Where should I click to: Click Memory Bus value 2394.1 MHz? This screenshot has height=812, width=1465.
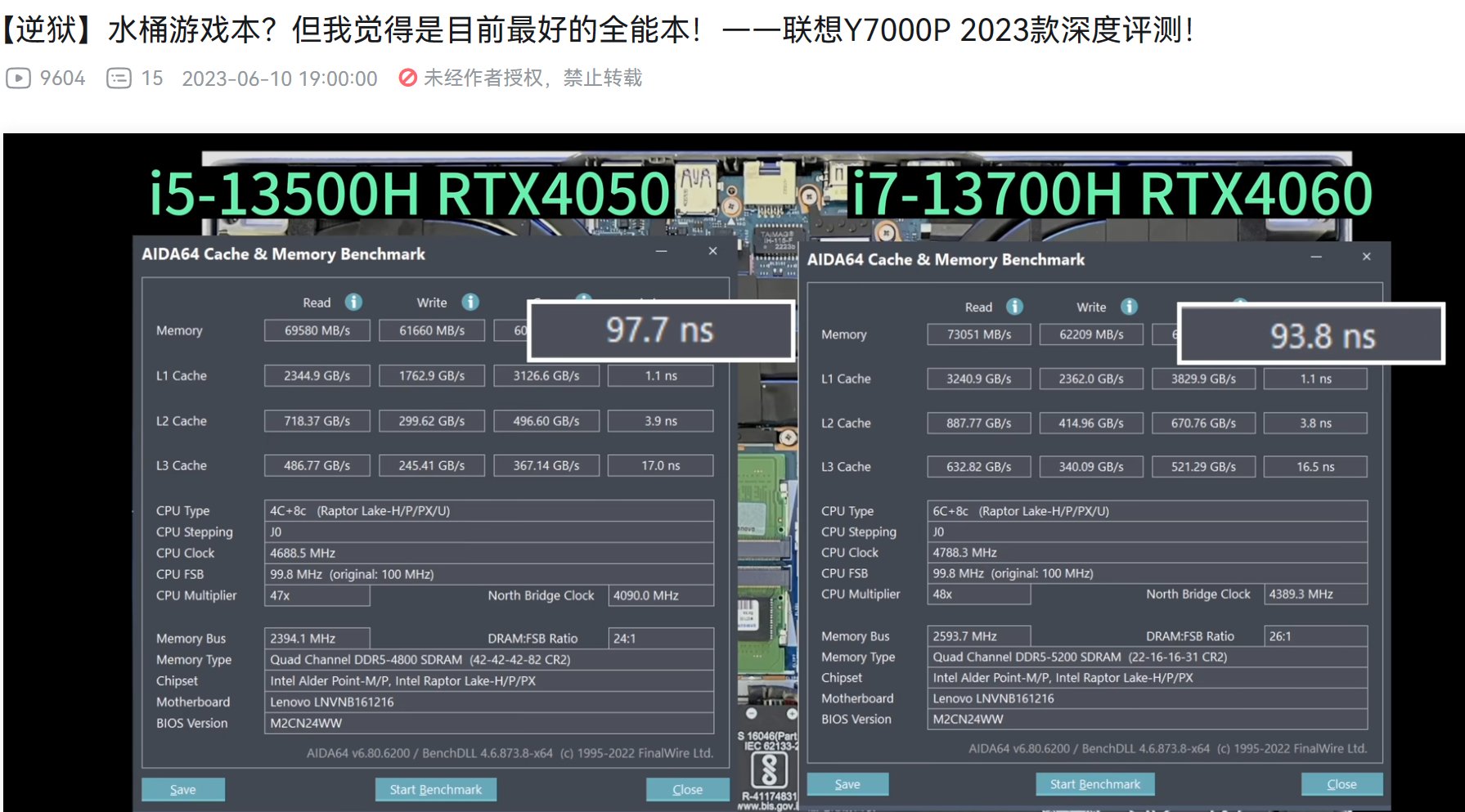point(317,639)
